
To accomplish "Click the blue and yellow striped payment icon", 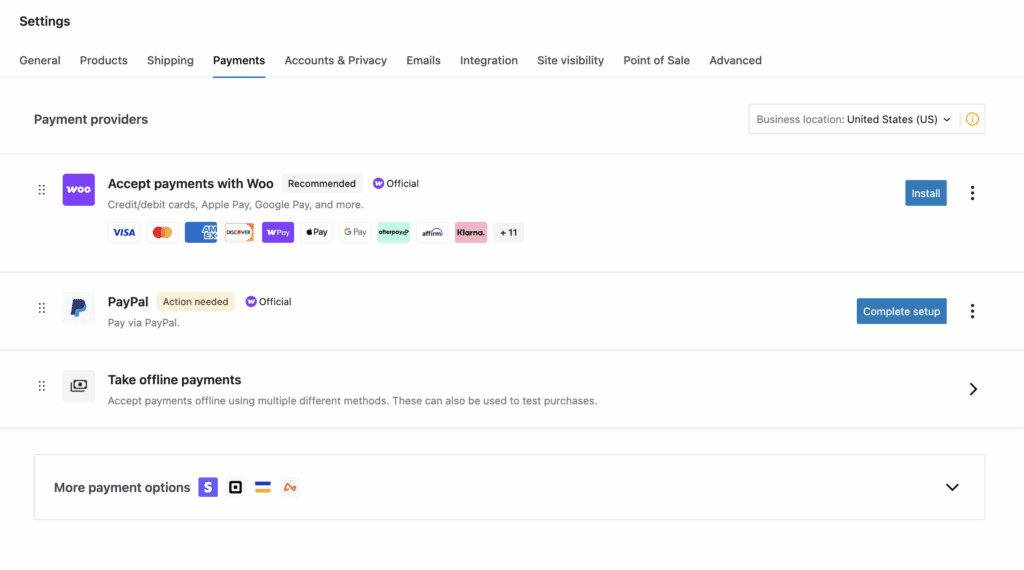I will (x=263, y=487).
